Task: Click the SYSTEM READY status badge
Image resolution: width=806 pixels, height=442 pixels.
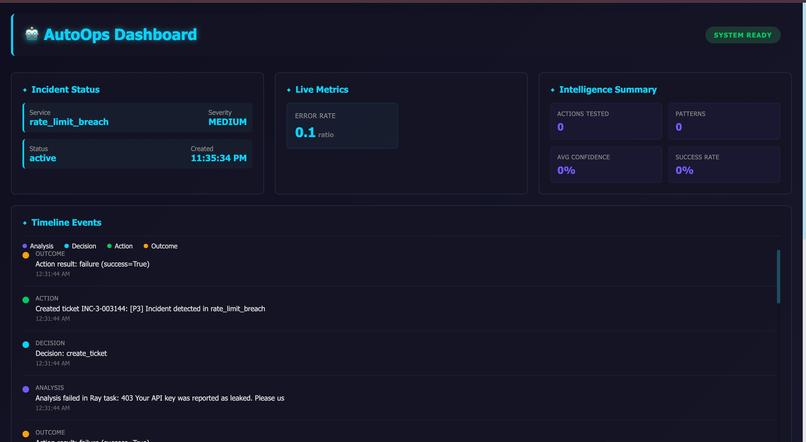Action: tap(743, 35)
